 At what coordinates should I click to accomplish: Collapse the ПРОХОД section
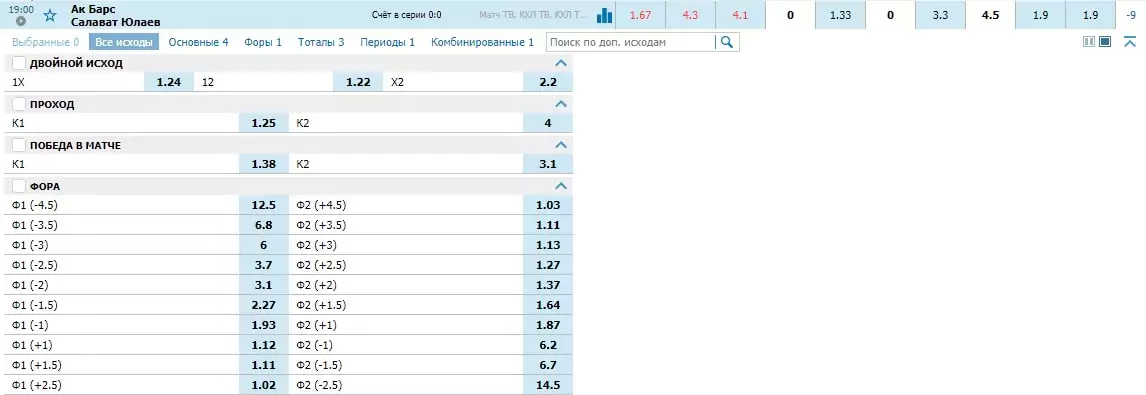pos(561,104)
